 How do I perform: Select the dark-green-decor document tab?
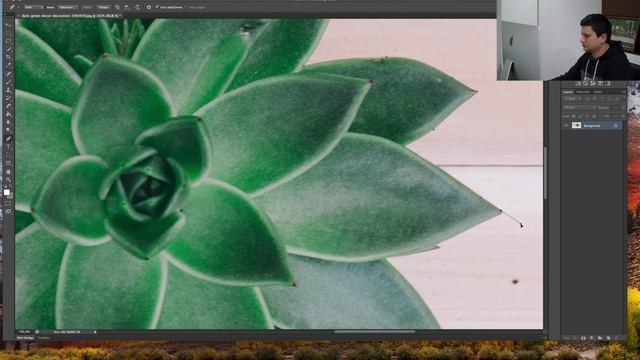(x=71, y=16)
